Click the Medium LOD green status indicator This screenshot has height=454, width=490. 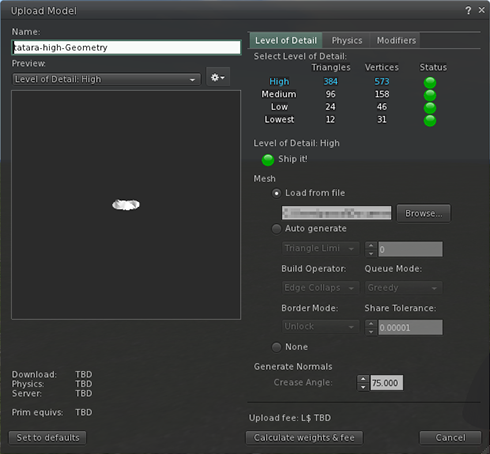pyautogui.click(x=430, y=95)
